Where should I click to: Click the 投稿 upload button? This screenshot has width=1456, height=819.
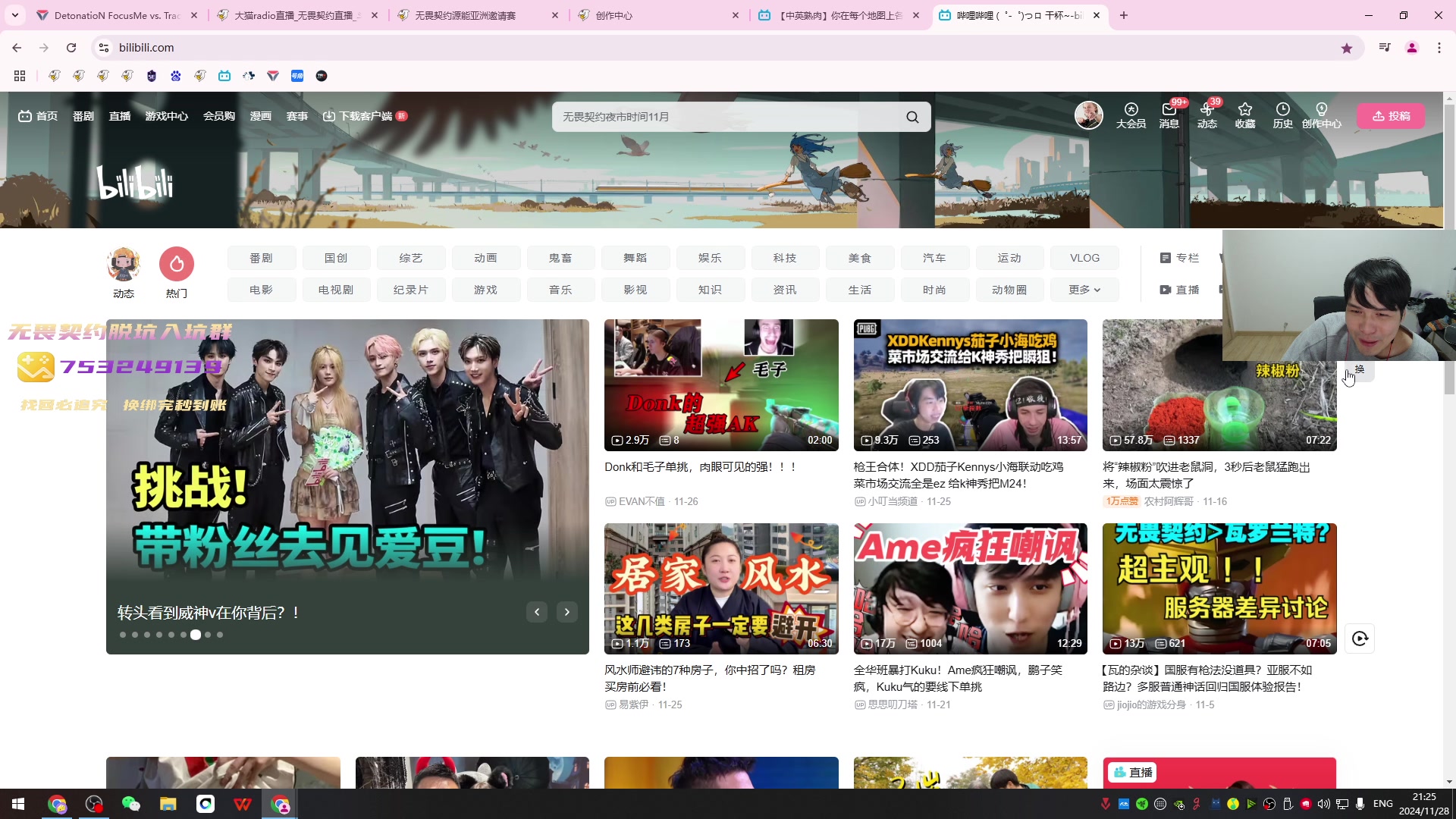[1391, 116]
